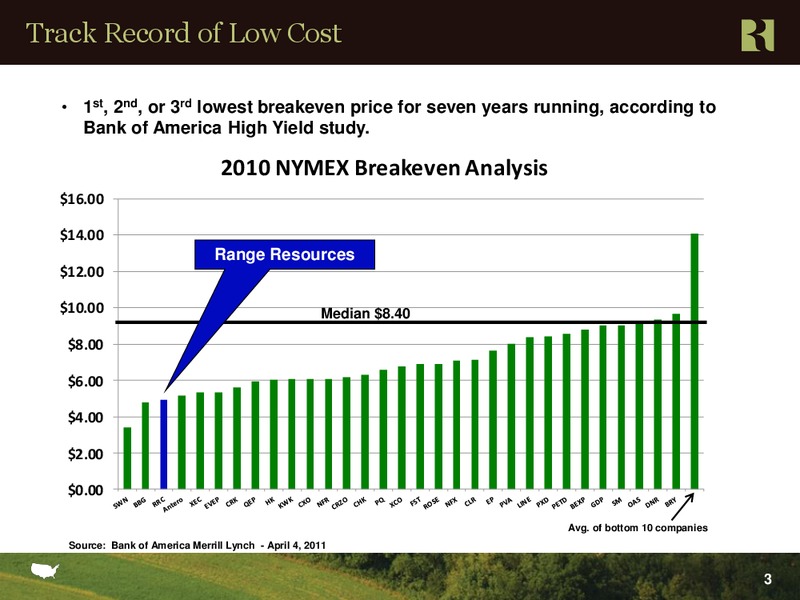The width and height of the screenshot is (800, 600).
Task: Click the 'PVA' ticker label
Action: click(x=506, y=502)
